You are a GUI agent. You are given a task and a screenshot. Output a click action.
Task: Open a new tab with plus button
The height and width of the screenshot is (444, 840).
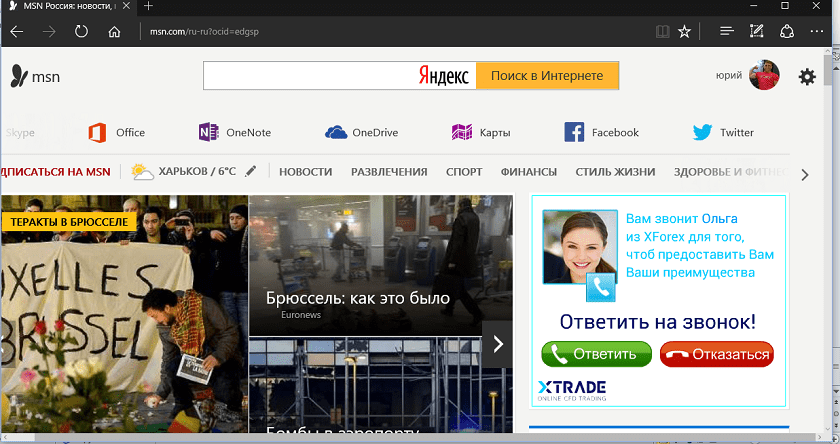coord(148,6)
